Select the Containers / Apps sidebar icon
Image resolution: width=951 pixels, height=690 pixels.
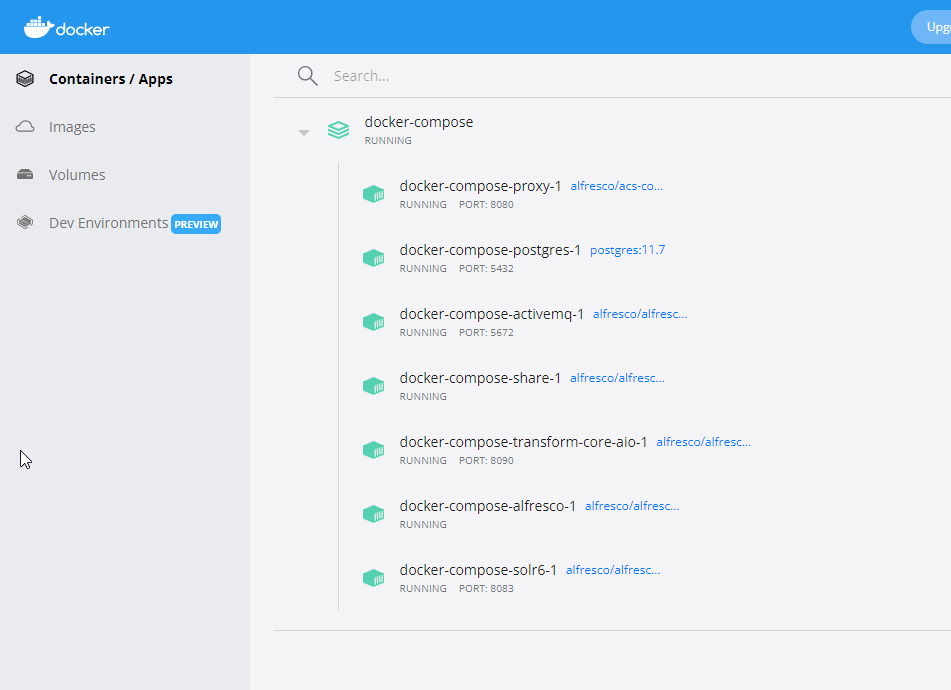(24, 78)
